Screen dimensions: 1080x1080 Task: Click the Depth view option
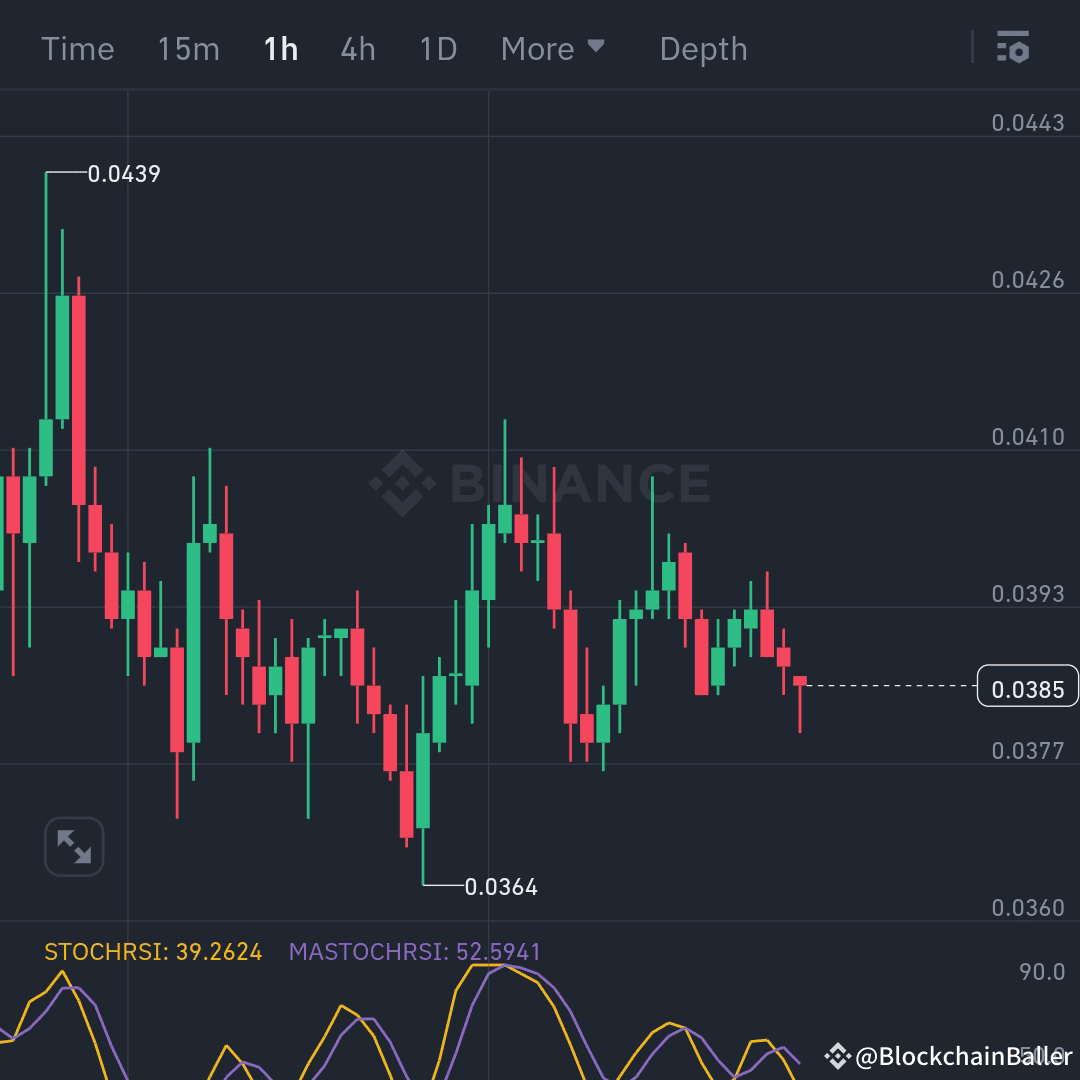point(703,48)
